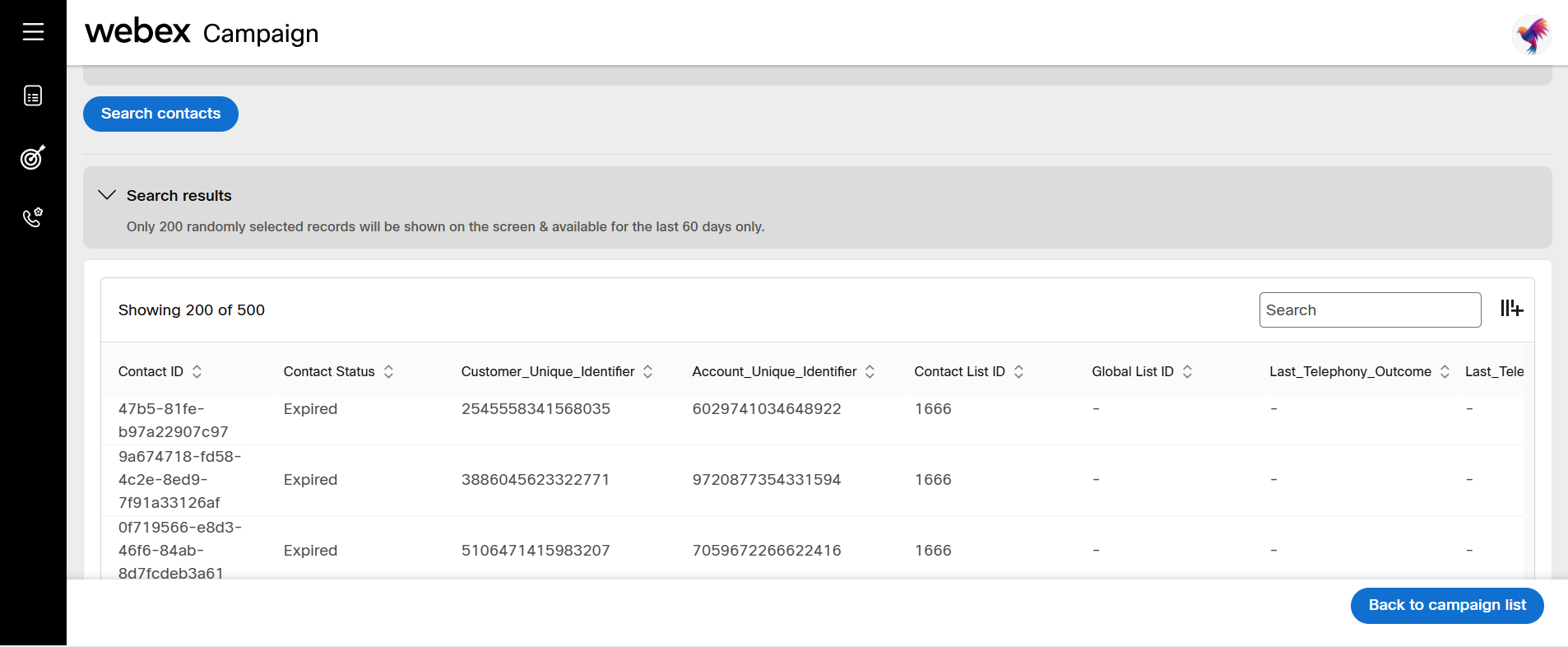Click the 200 random records notice text

click(x=445, y=226)
